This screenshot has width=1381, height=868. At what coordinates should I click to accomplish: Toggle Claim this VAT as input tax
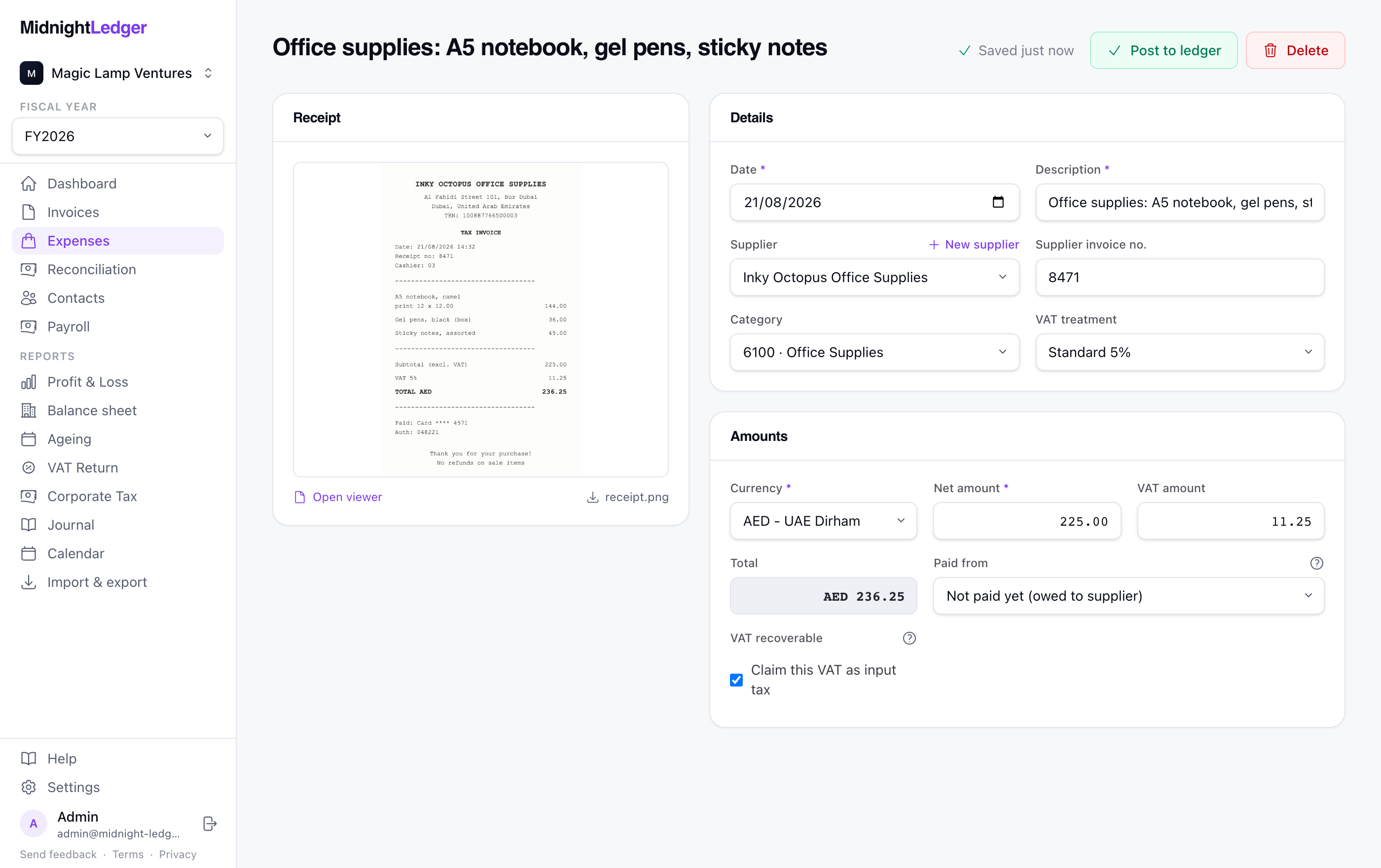736,680
